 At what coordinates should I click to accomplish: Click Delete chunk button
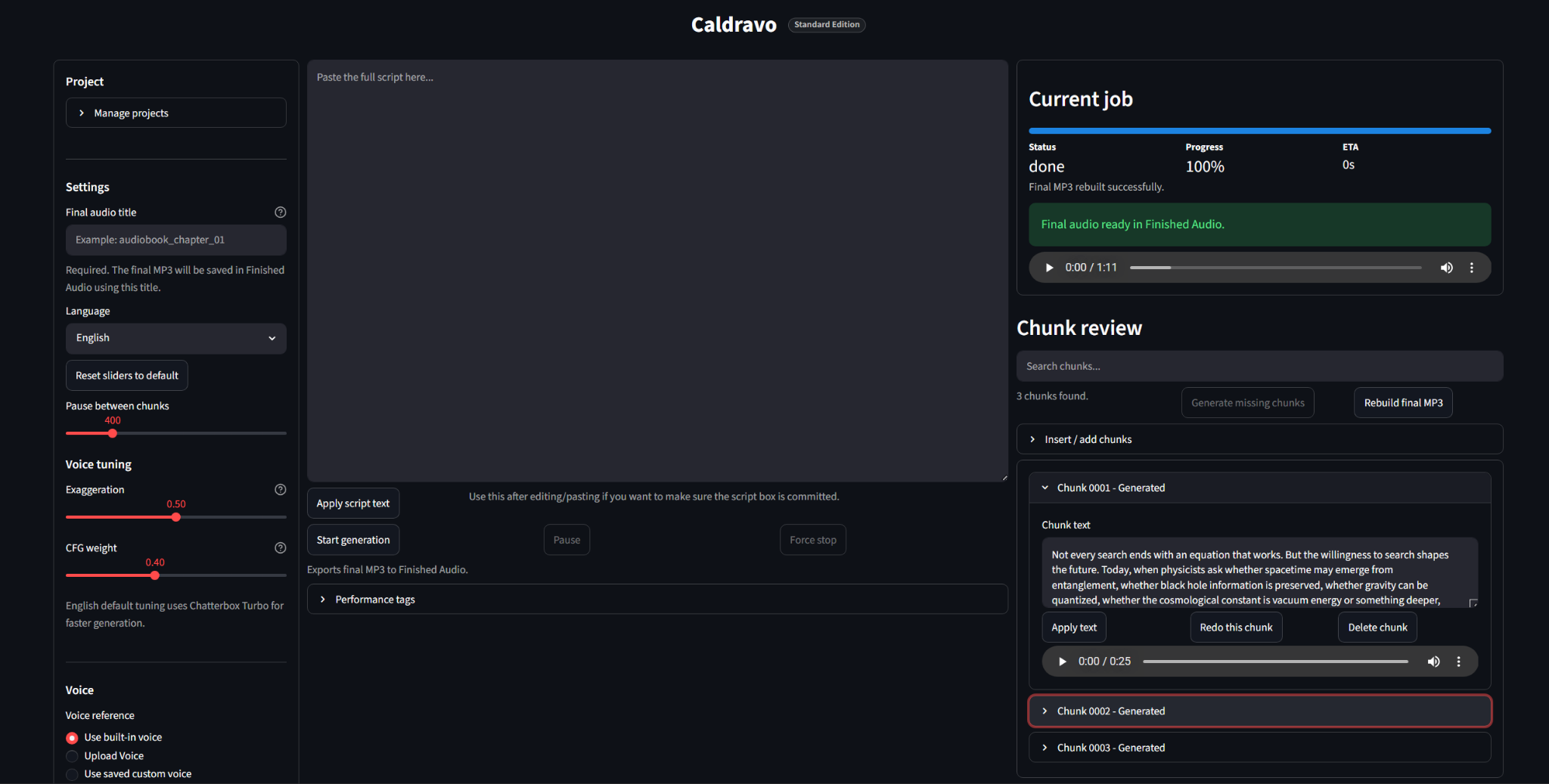[1377, 628]
